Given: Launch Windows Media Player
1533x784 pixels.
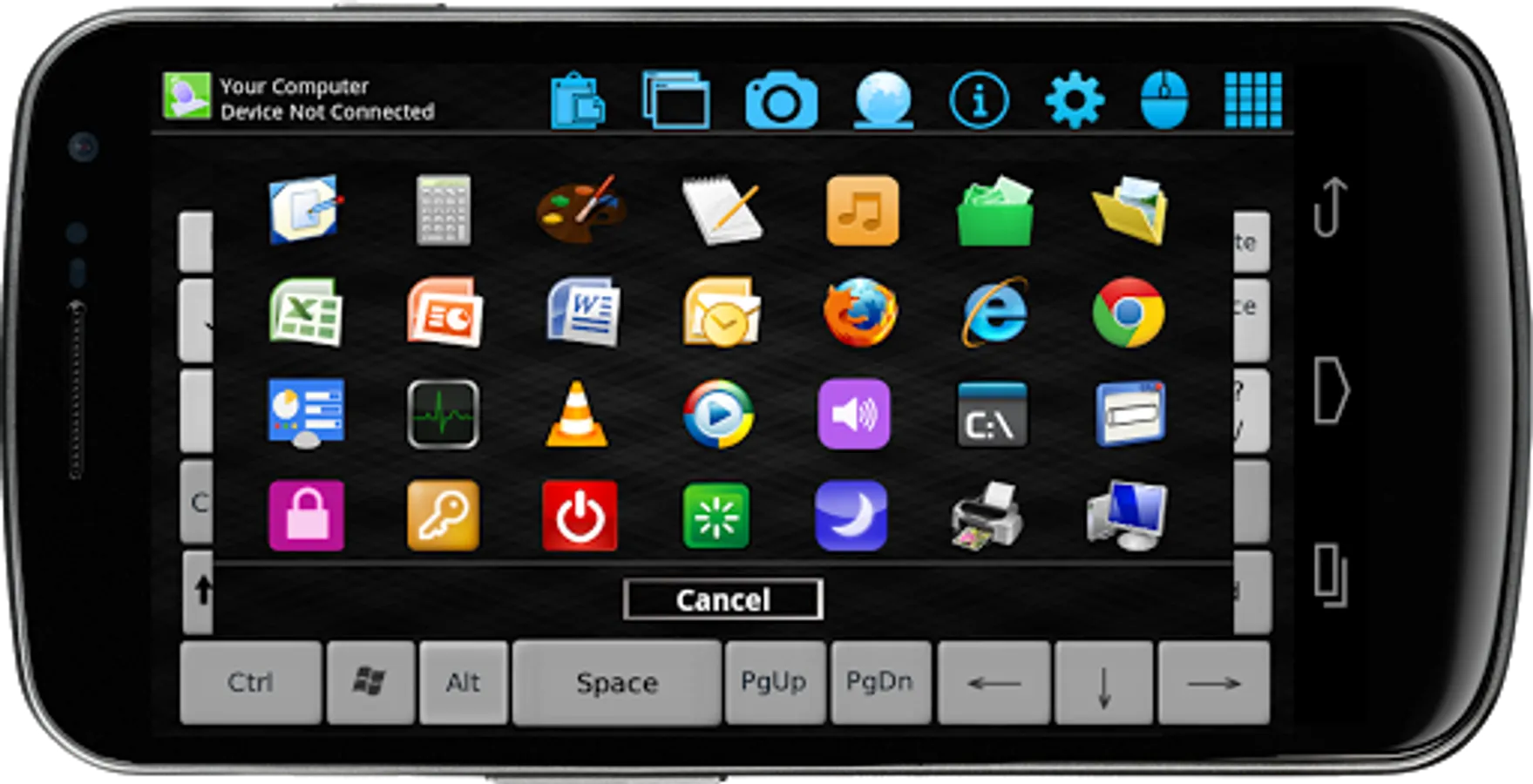Looking at the screenshot, I should coord(718,414).
